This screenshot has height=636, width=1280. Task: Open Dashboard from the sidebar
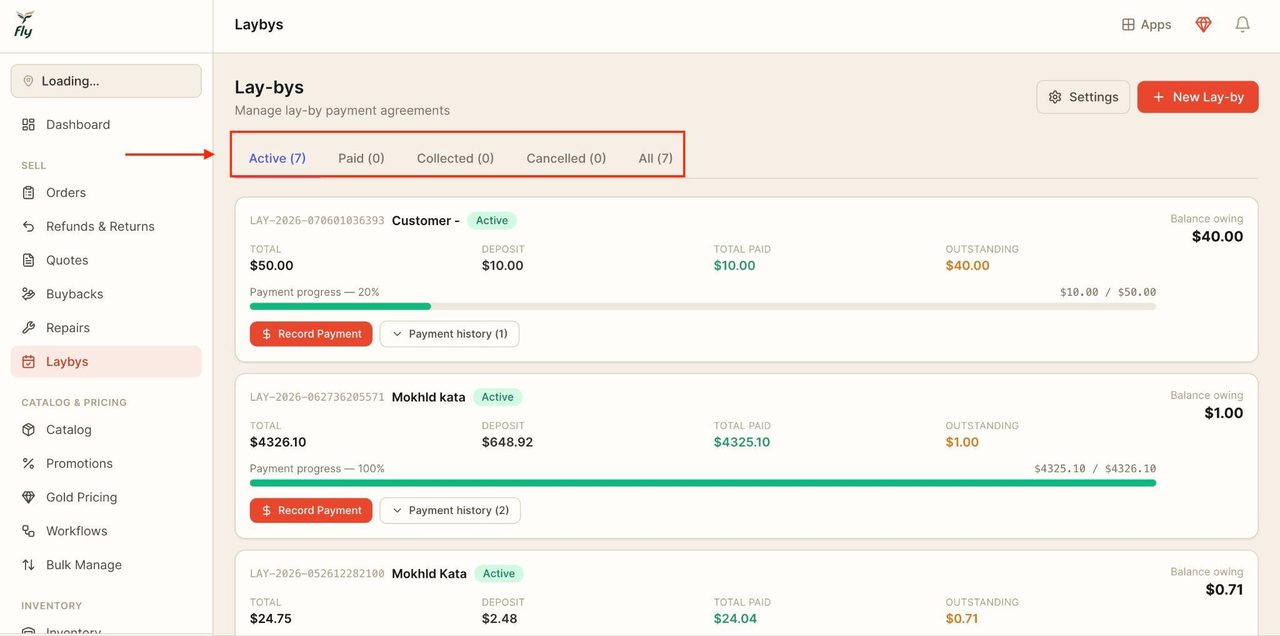tap(106, 125)
